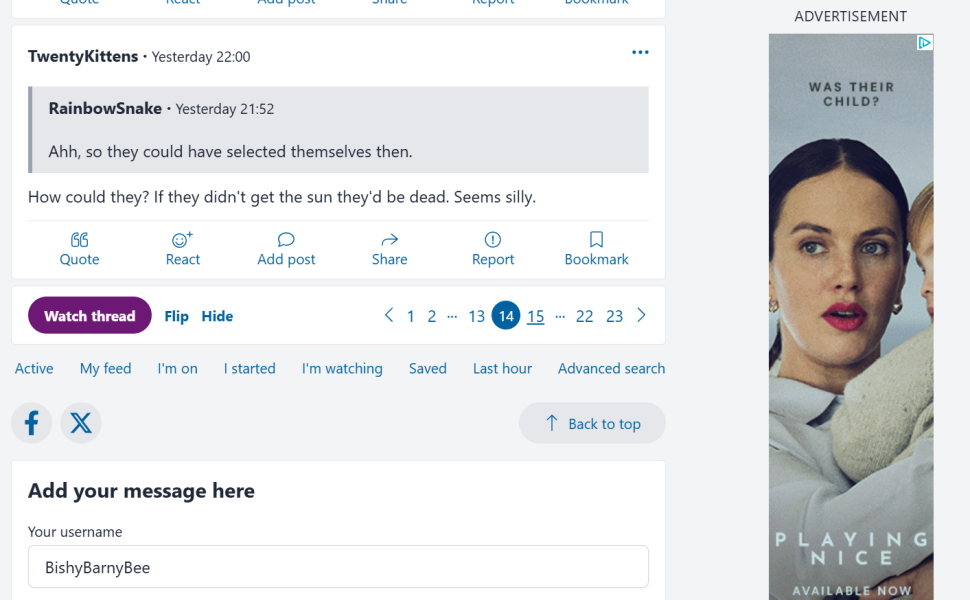
Task: Report the post via exclamation icon
Action: 492,240
